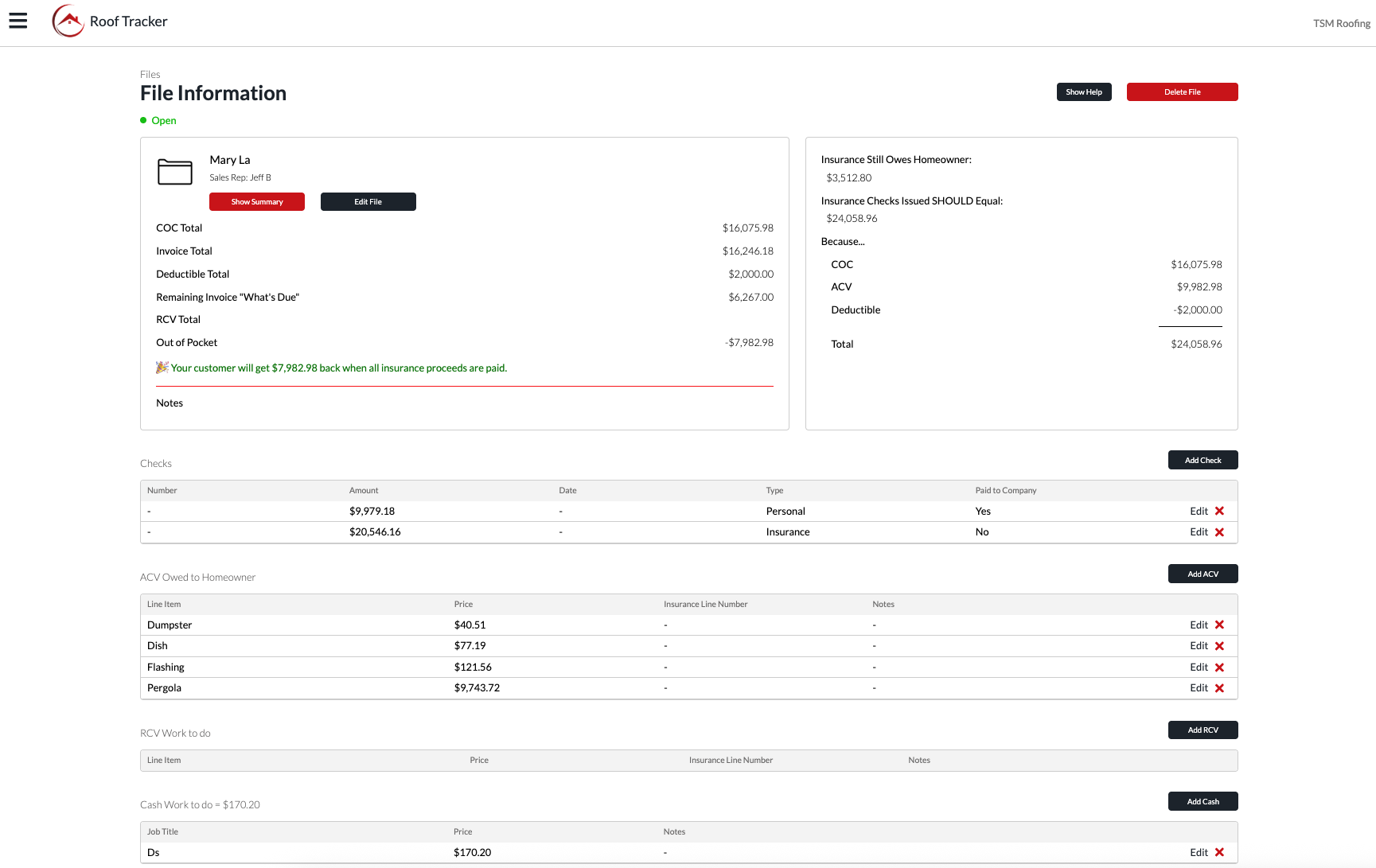Click the RCV Work to do heading
This screenshot has height=868, width=1376.
pyautogui.click(x=175, y=734)
